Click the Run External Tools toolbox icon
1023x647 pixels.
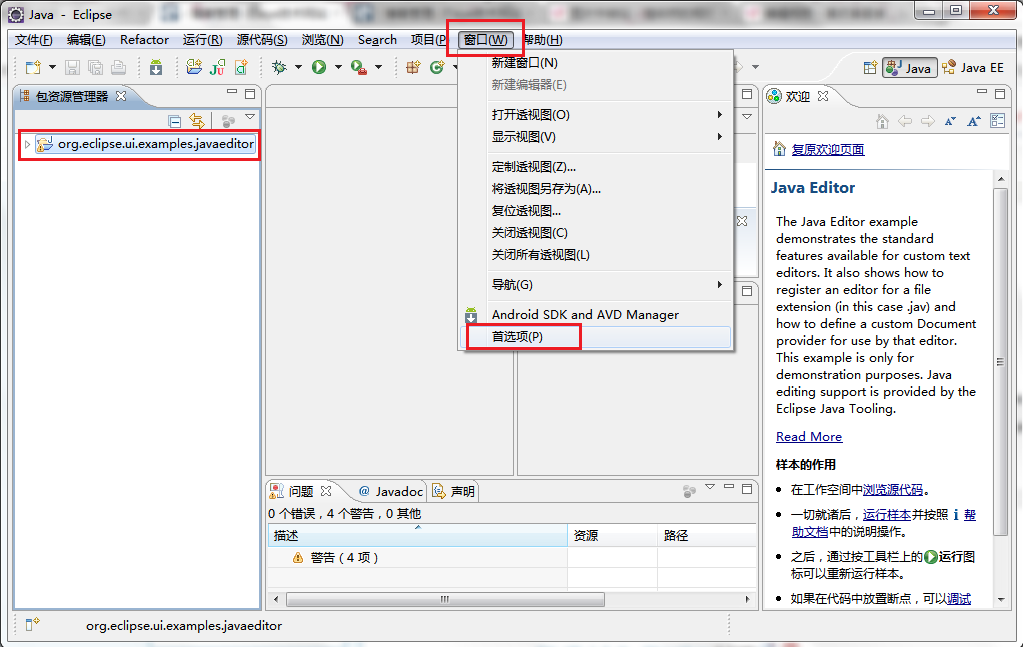(358, 67)
